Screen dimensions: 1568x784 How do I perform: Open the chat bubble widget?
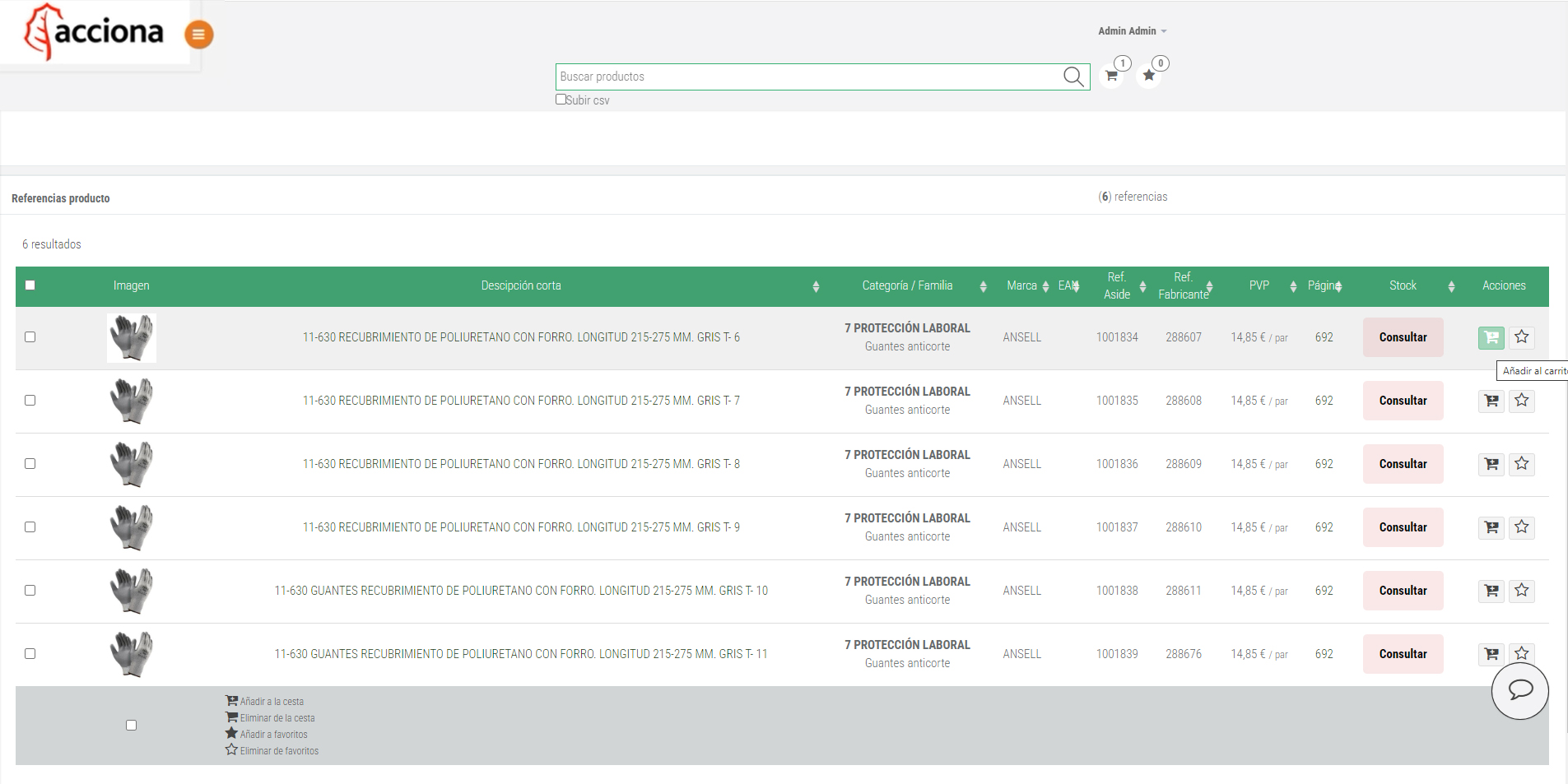pyautogui.click(x=1519, y=690)
